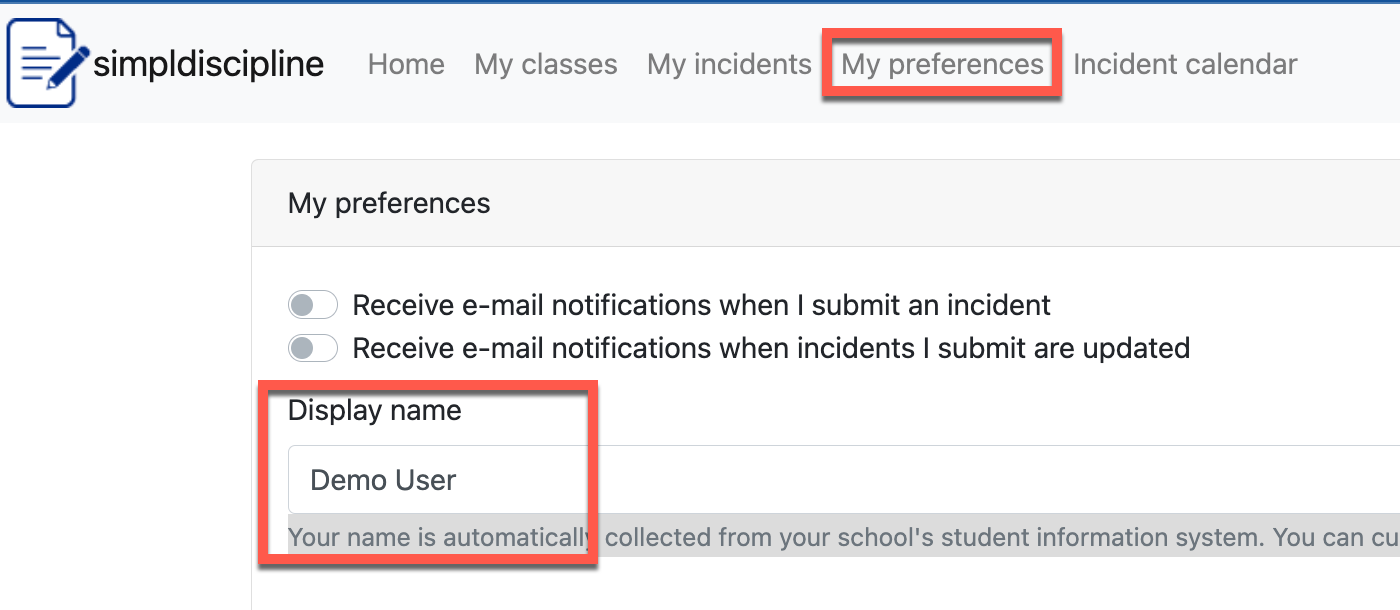Open the My classes page

[546, 64]
